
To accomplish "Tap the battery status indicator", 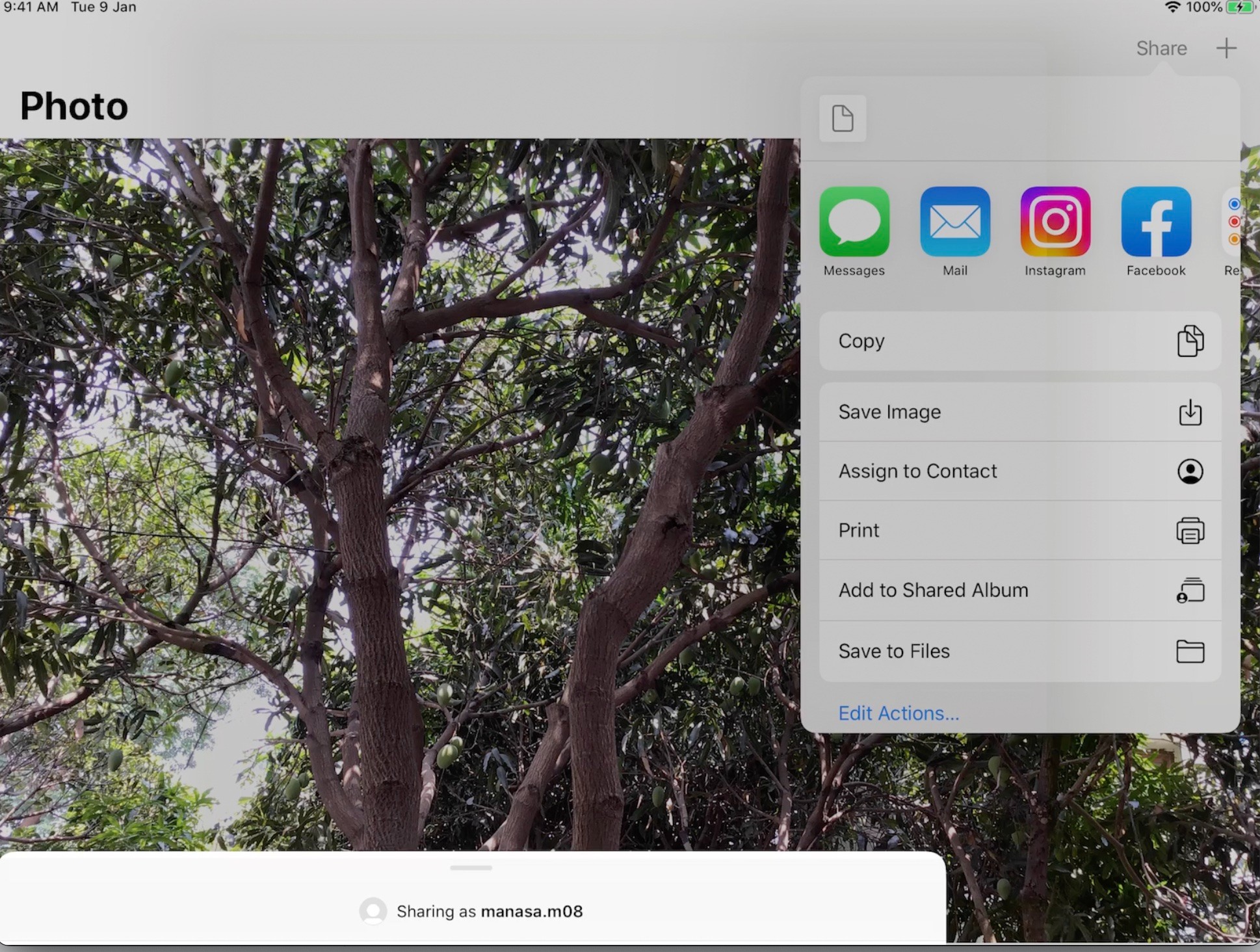I will pyautogui.click(x=1239, y=8).
